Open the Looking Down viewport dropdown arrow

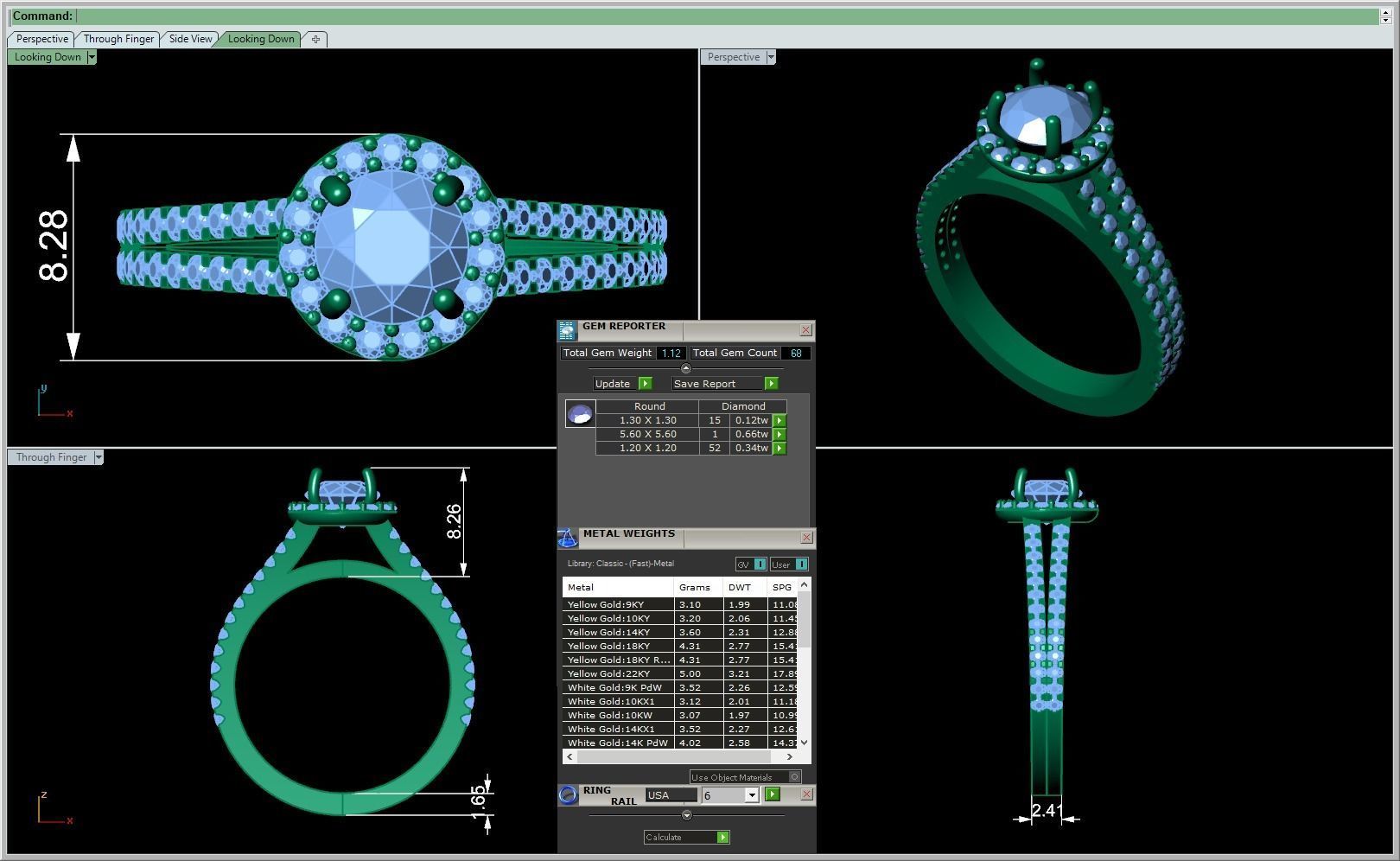tap(92, 57)
